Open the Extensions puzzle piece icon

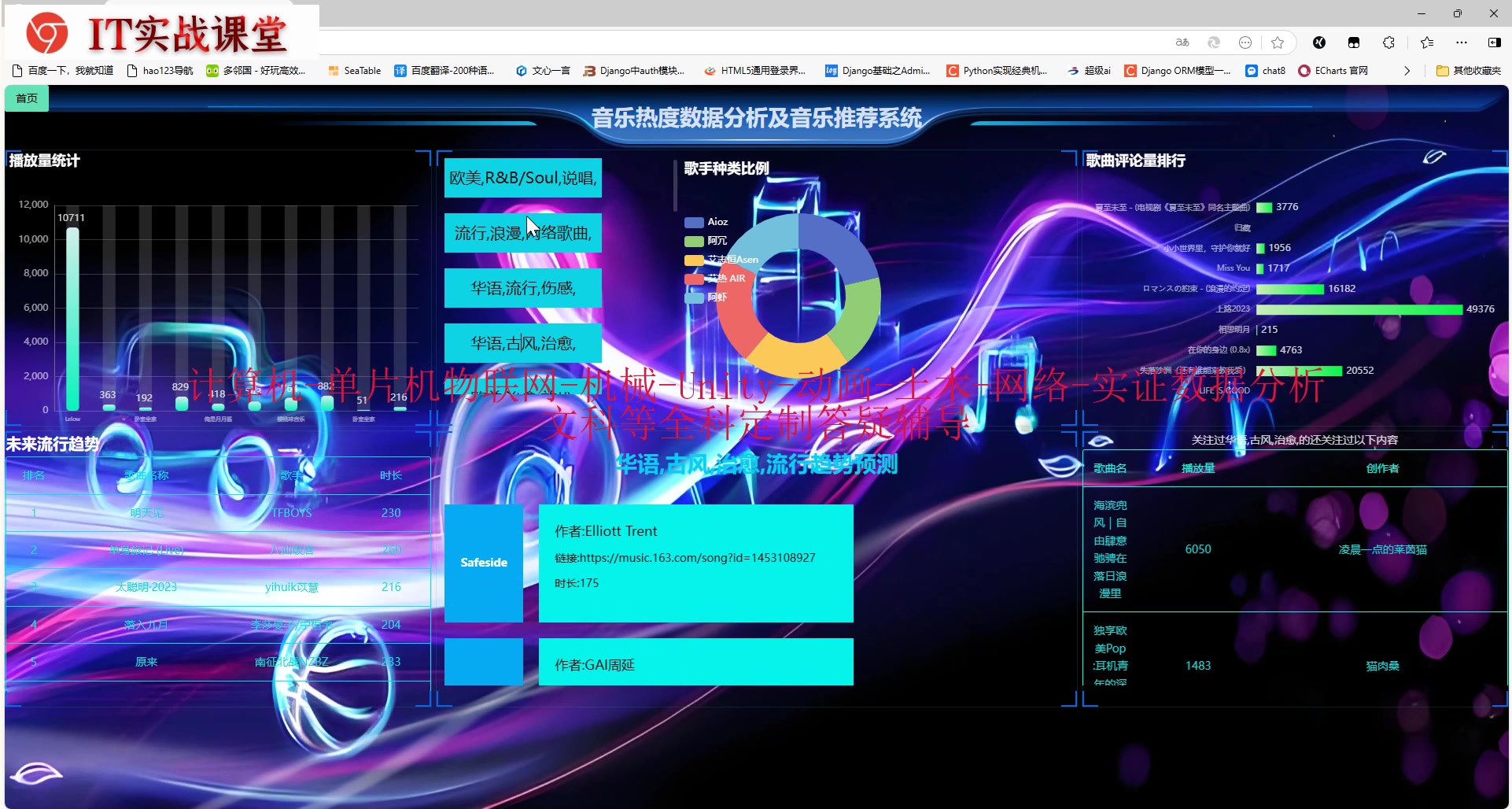tap(1388, 42)
